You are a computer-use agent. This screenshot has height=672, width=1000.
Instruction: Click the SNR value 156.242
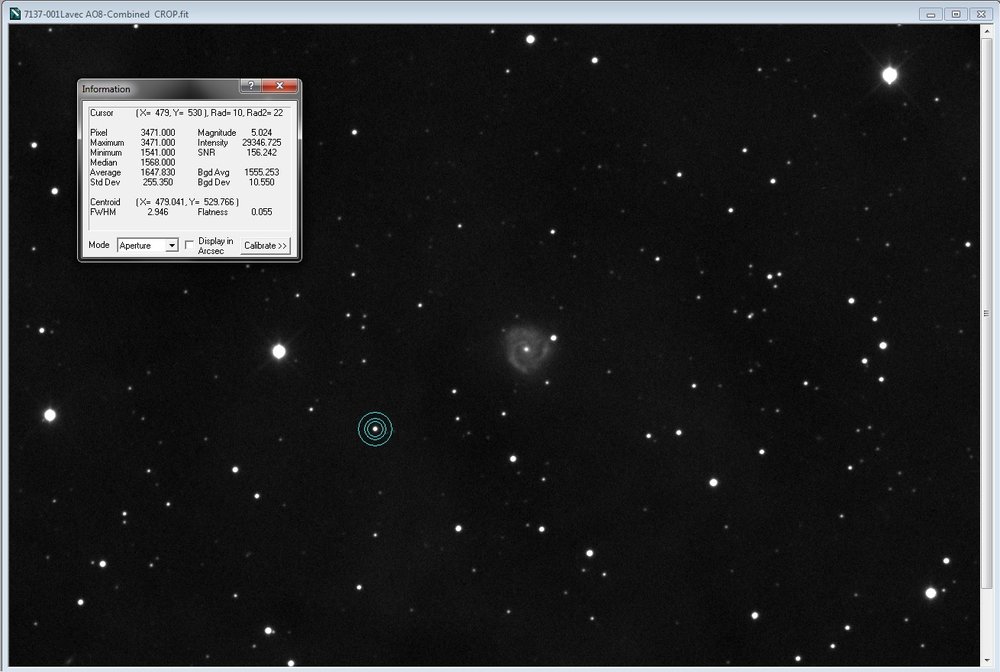tap(261, 152)
